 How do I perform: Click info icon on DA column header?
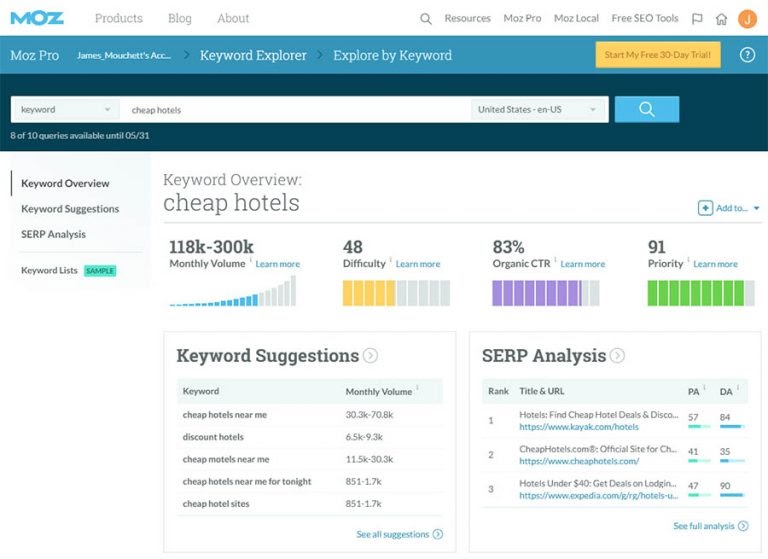tap(738, 388)
